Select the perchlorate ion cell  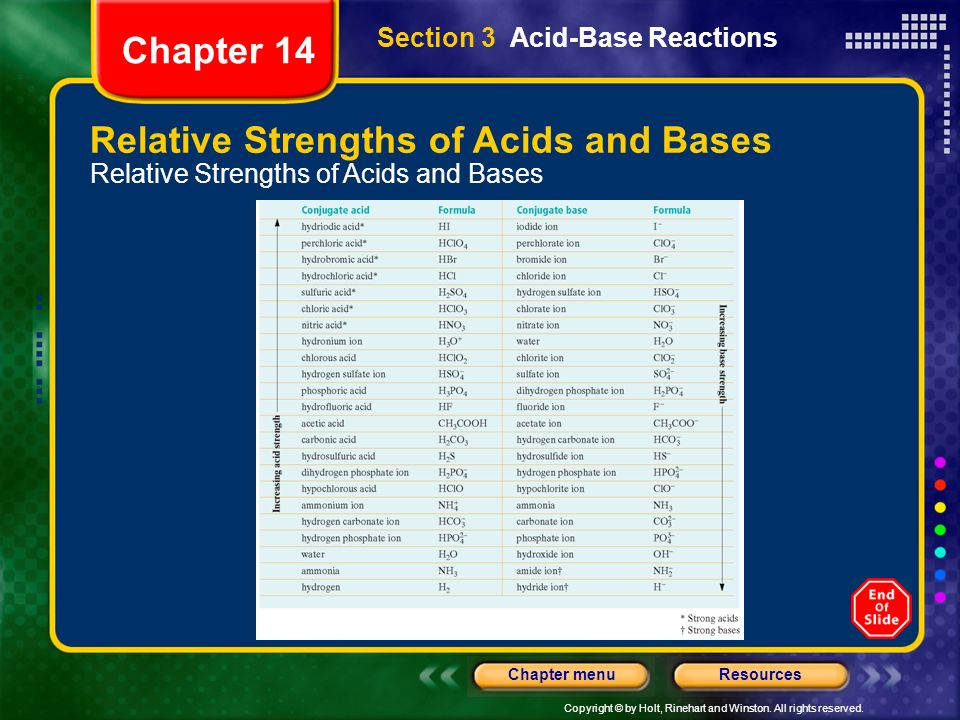pos(547,243)
